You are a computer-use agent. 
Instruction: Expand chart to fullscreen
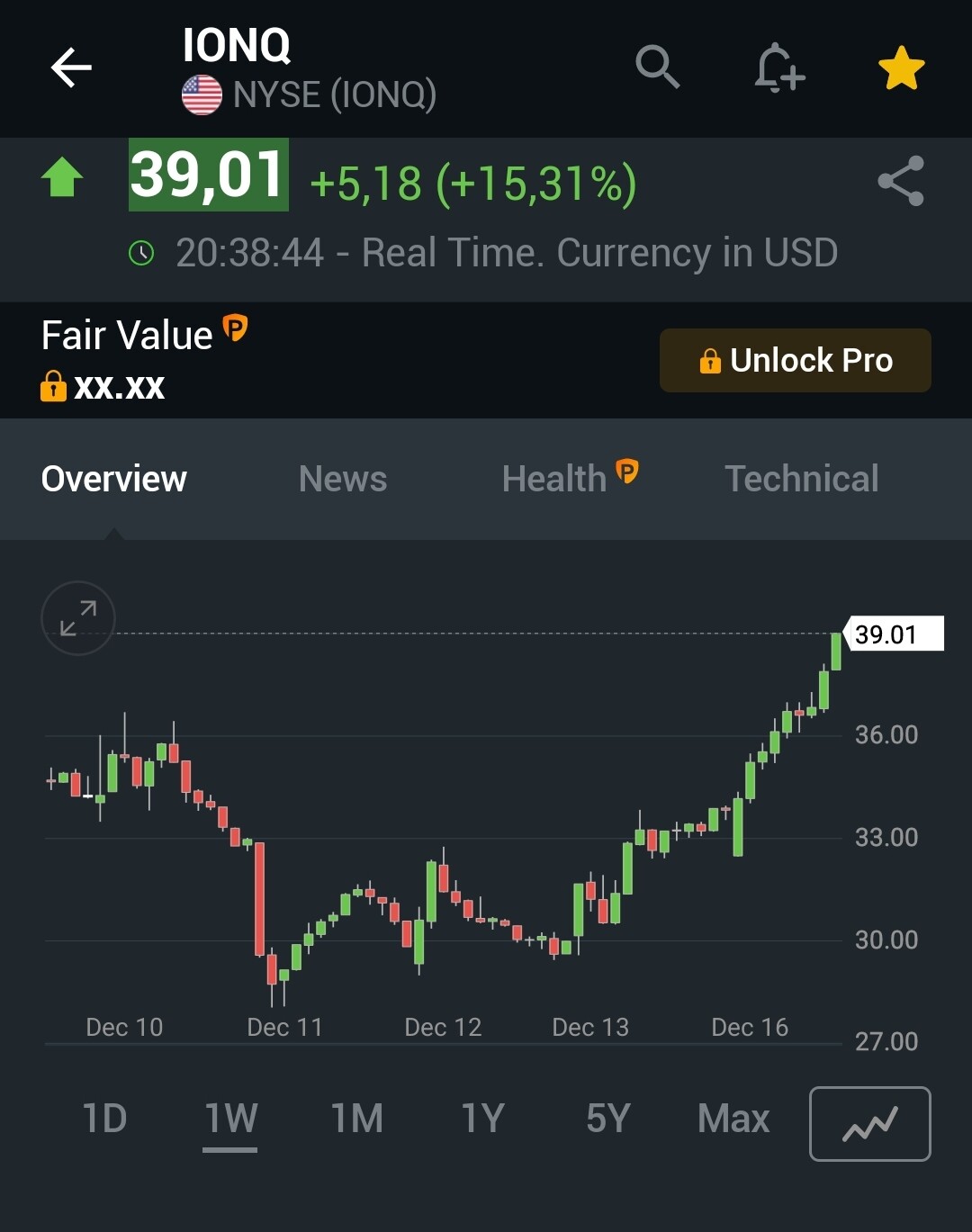pyautogui.click(x=78, y=618)
